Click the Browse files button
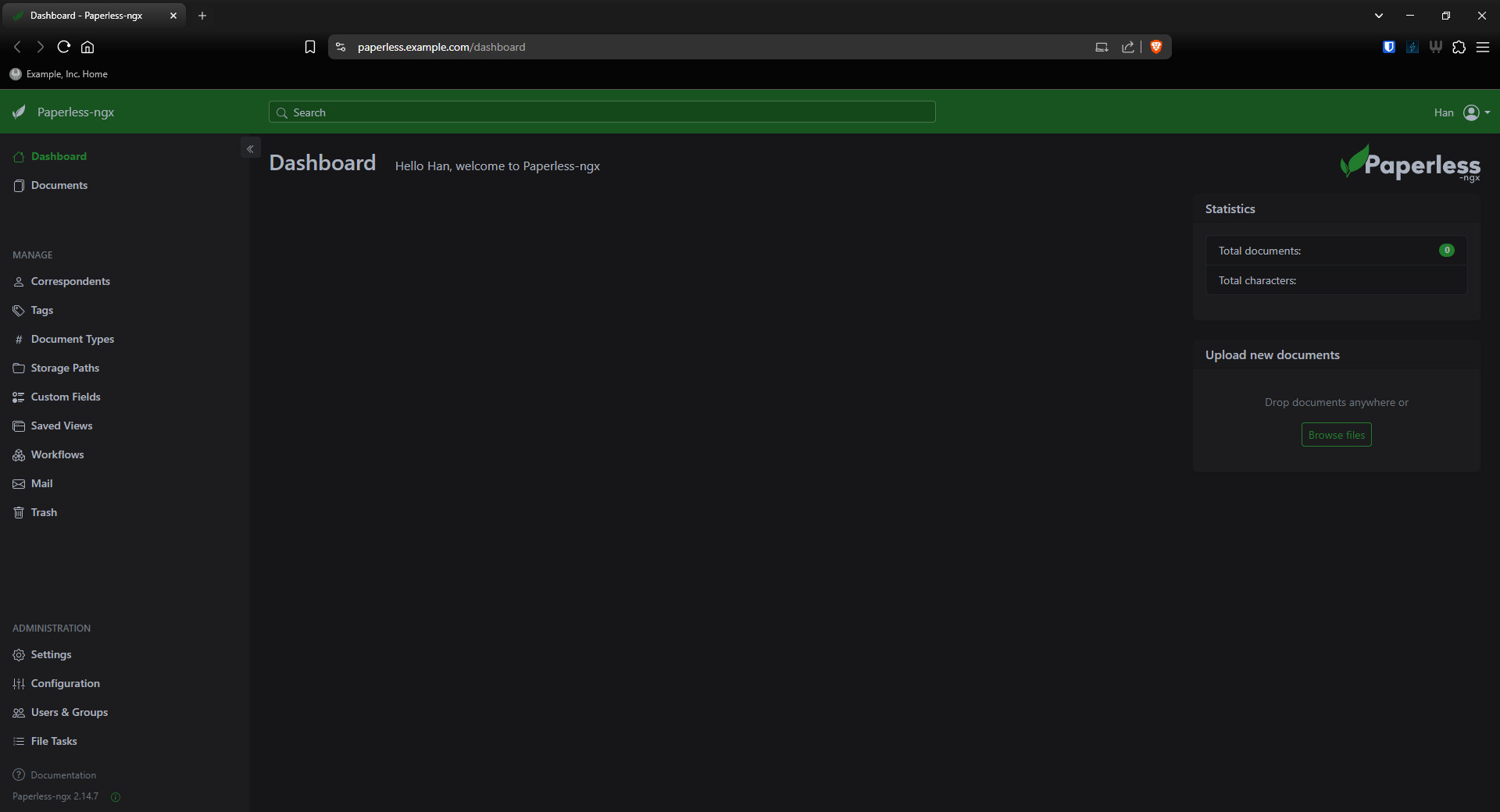Viewport: 1500px width, 812px height. (1336, 435)
